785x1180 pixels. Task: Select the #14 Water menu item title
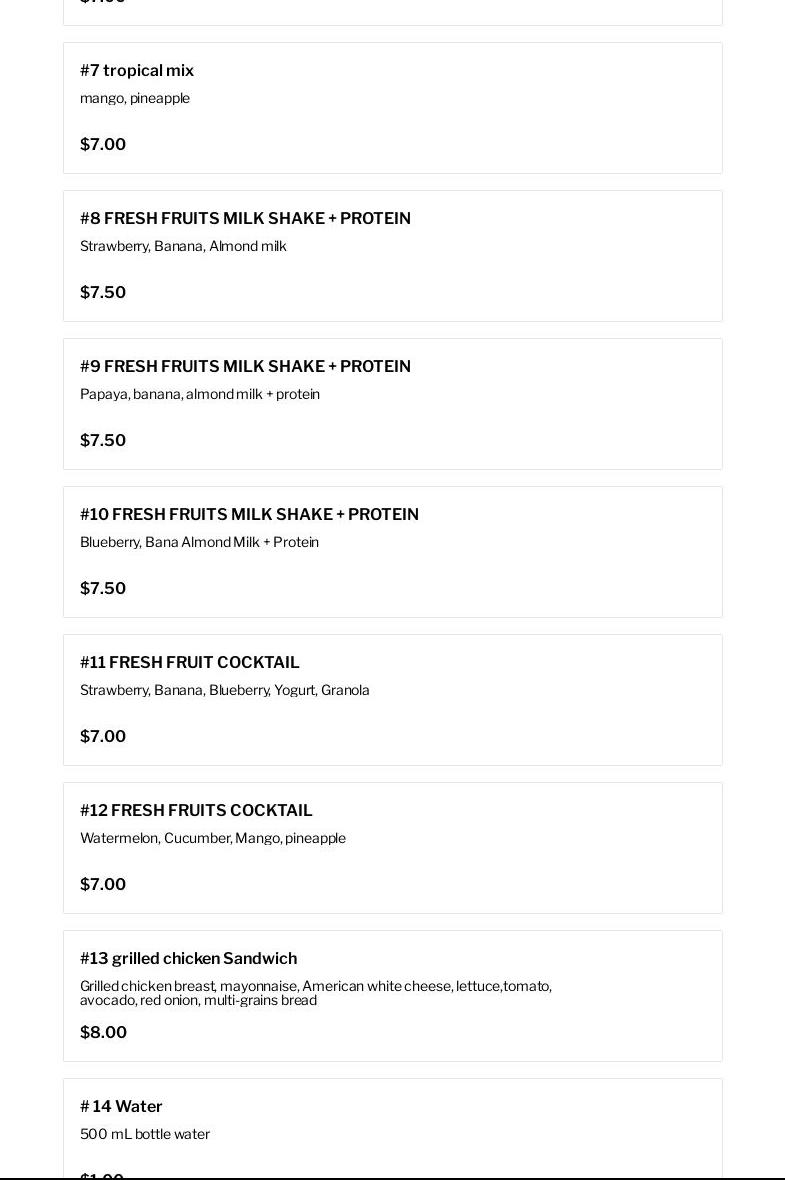(121, 1106)
